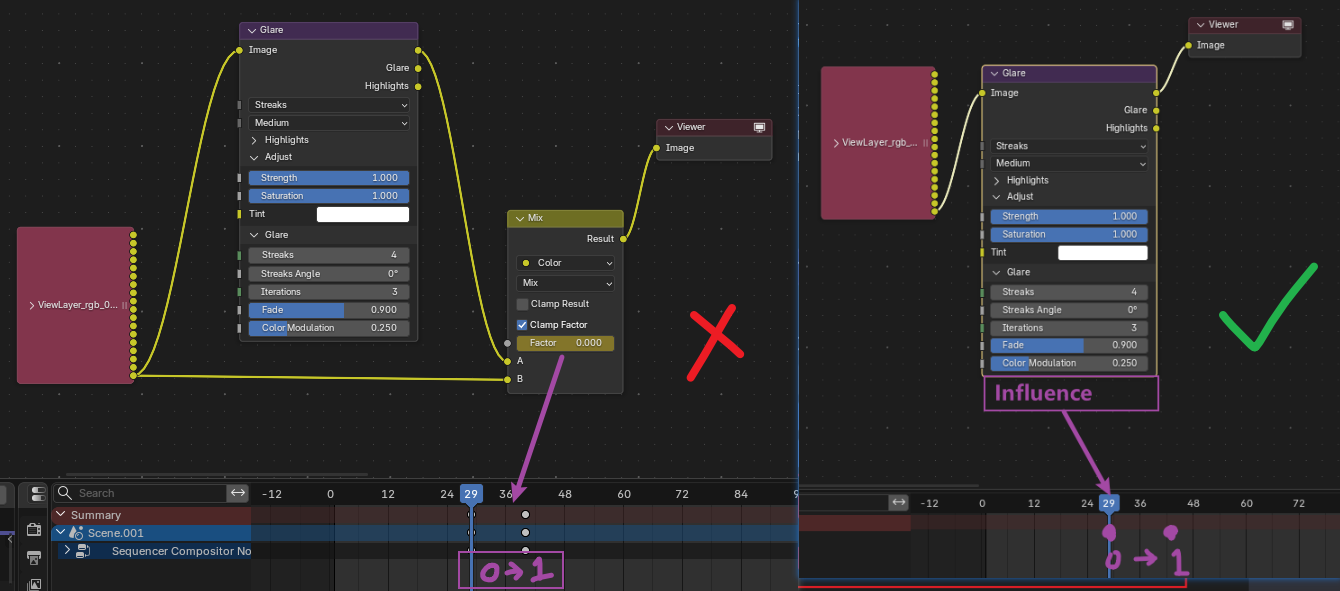Click the Scene.001 scene icon
This screenshot has height=591, width=1340.
75,533
